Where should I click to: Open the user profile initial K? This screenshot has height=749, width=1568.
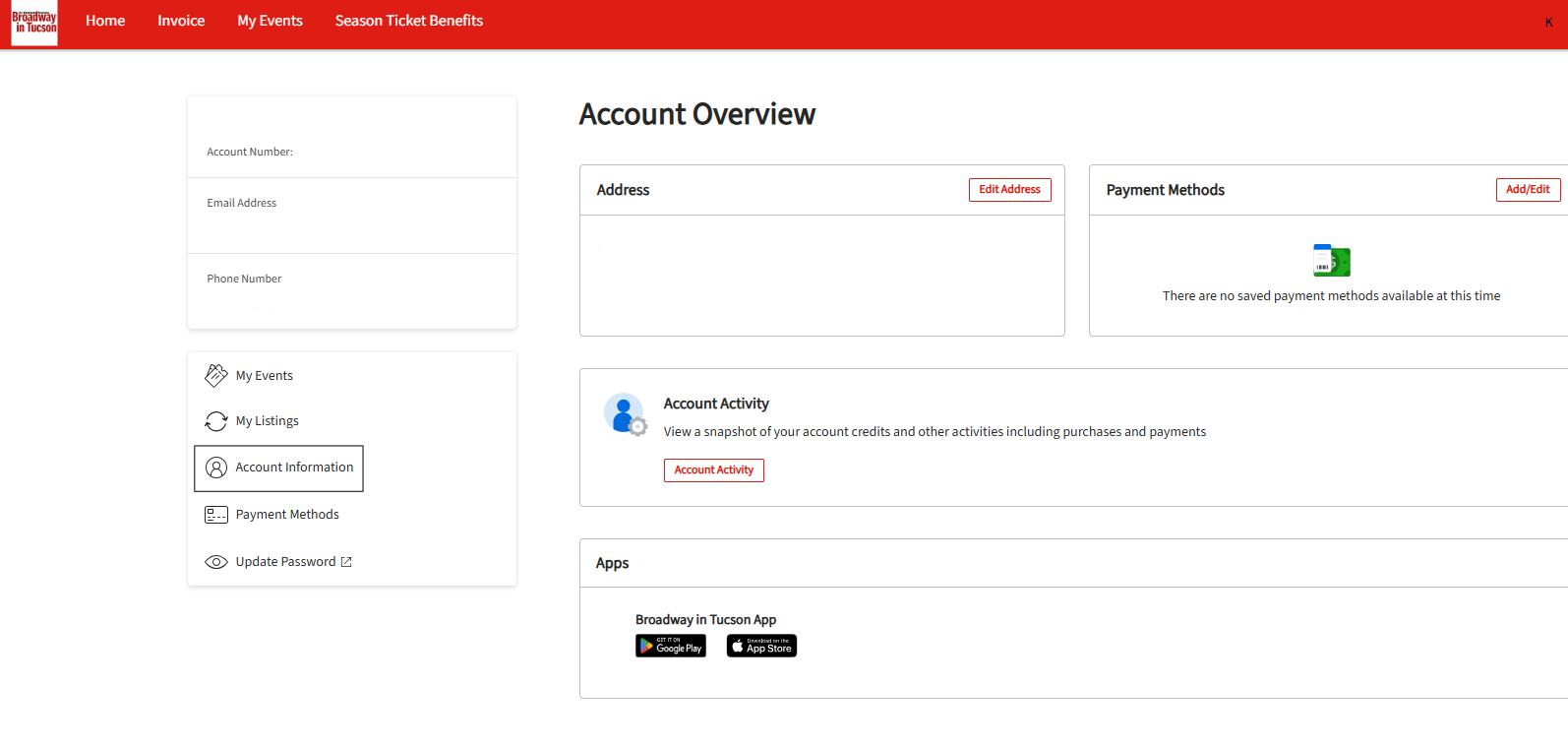tap(1548, 22)
